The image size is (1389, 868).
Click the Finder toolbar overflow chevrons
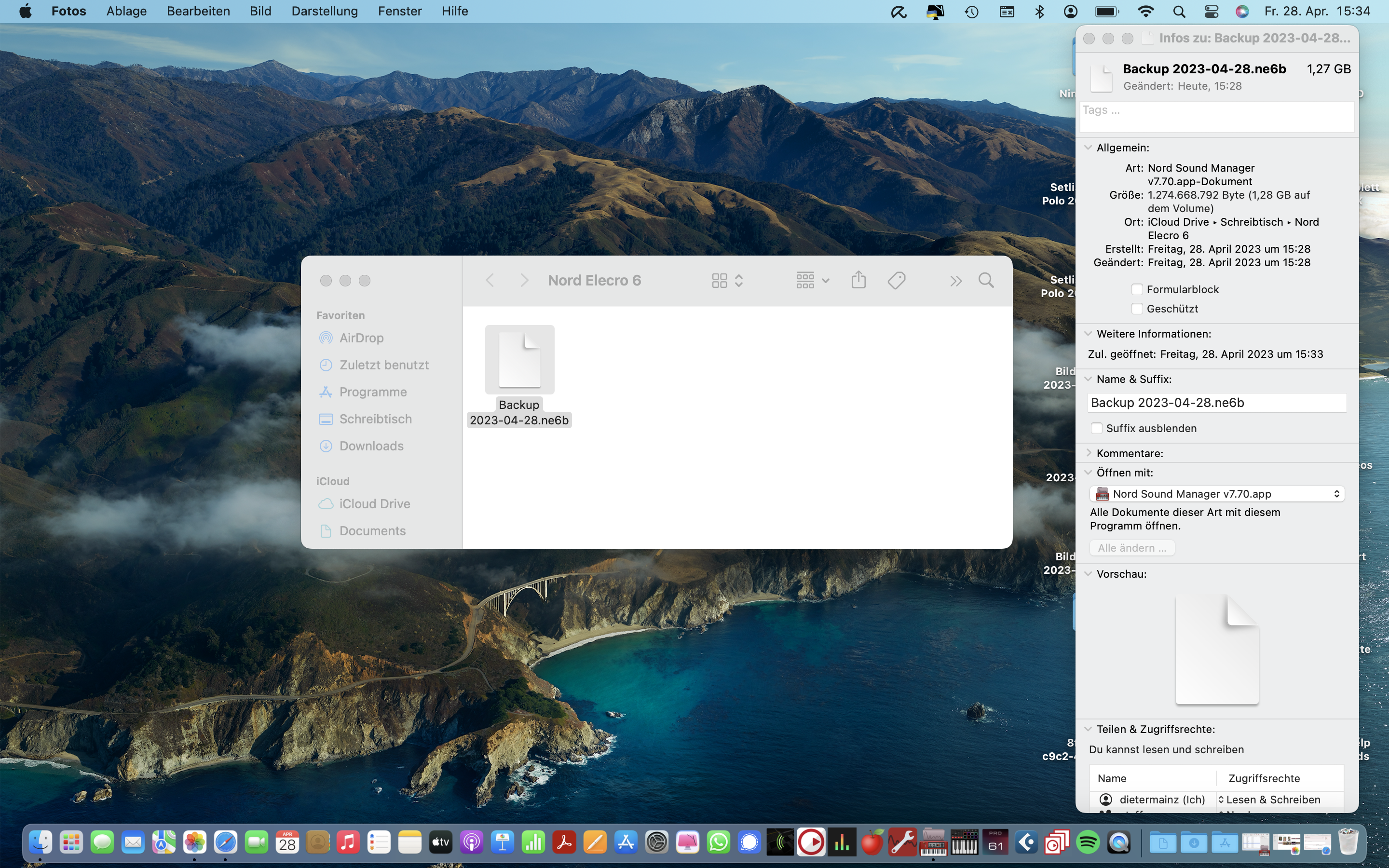click(x=955, y=281)
